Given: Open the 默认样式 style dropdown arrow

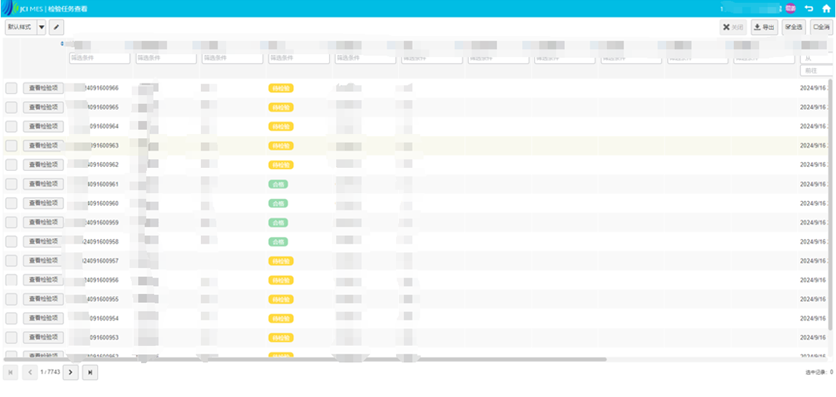Looking at the screenshot, I should pyautogui.click(x=42, y=27).
